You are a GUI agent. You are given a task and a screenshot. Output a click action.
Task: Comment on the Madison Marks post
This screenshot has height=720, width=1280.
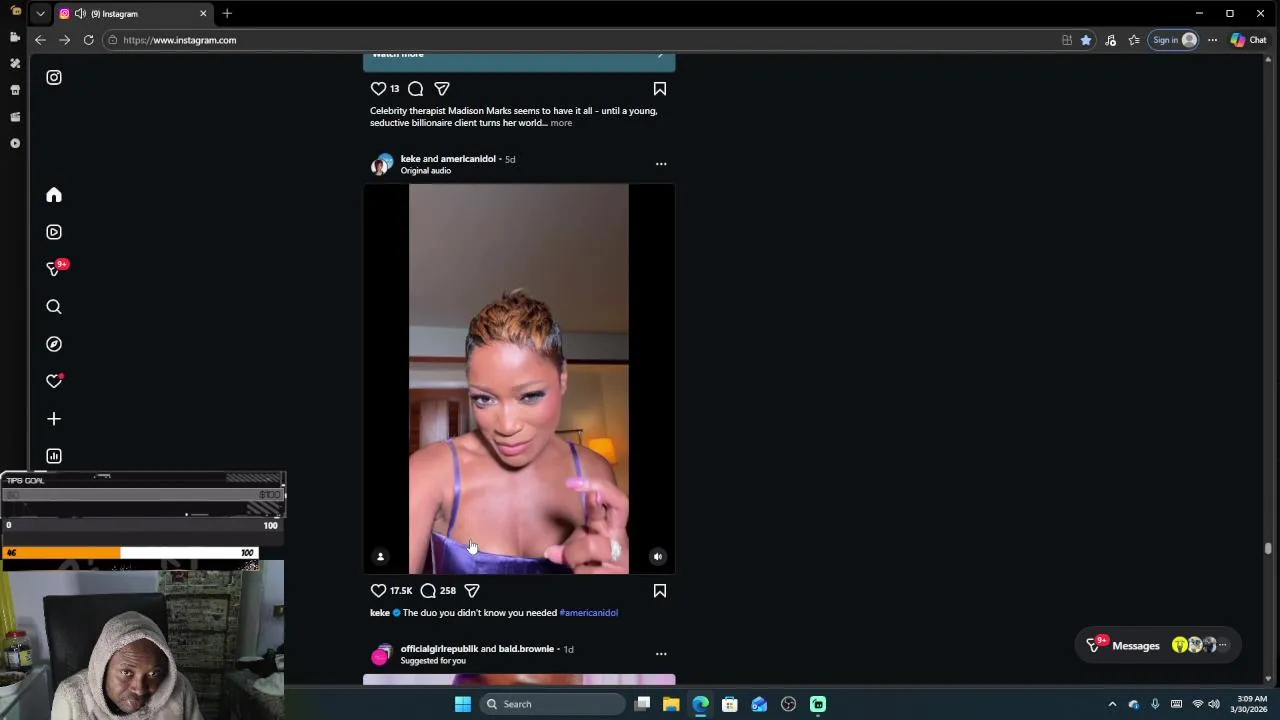tap(416, 89)
